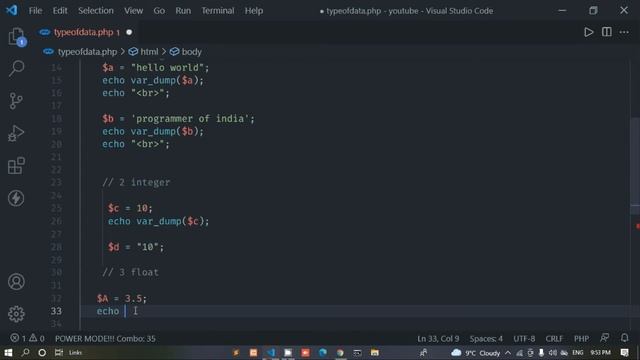Open the Run menu
Image resolution: width=640 pixels, height=360 pixels.
[183, 11]
